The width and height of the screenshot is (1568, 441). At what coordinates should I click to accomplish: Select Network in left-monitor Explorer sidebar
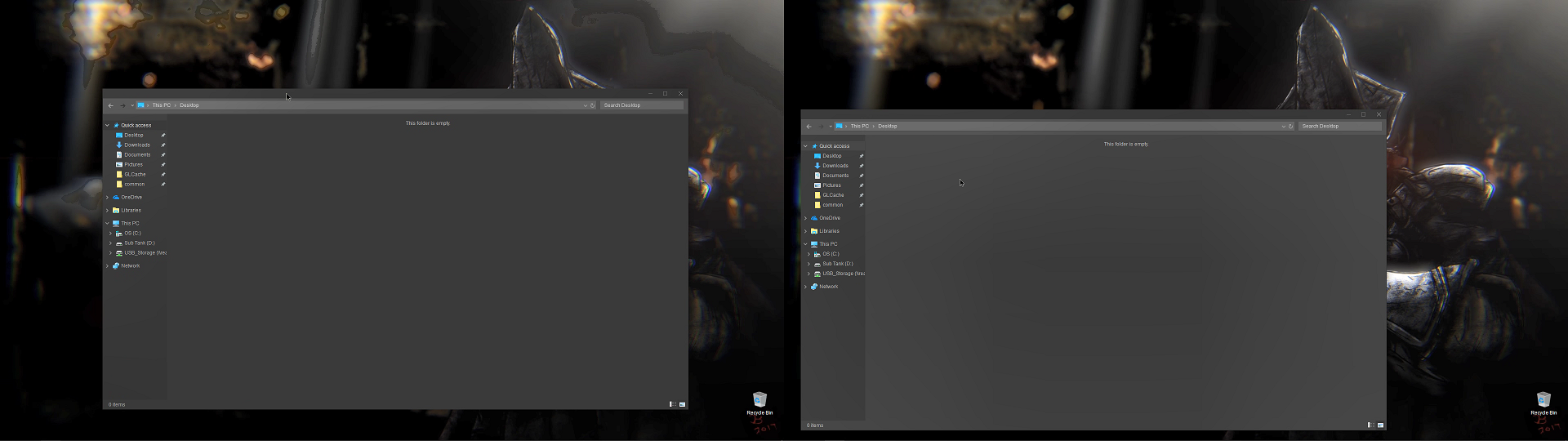tap(130, 265)
